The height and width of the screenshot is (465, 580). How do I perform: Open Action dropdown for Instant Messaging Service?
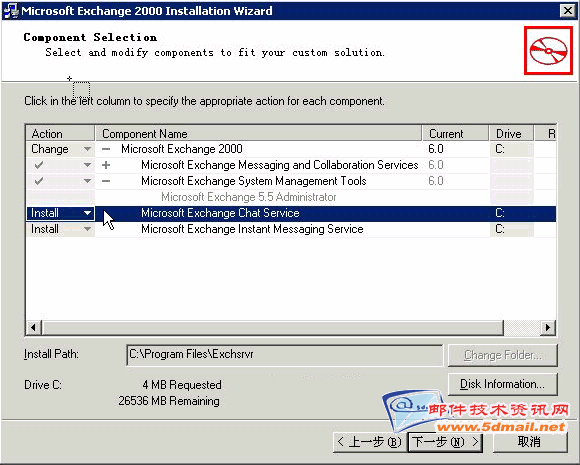[x=87, y=229]
